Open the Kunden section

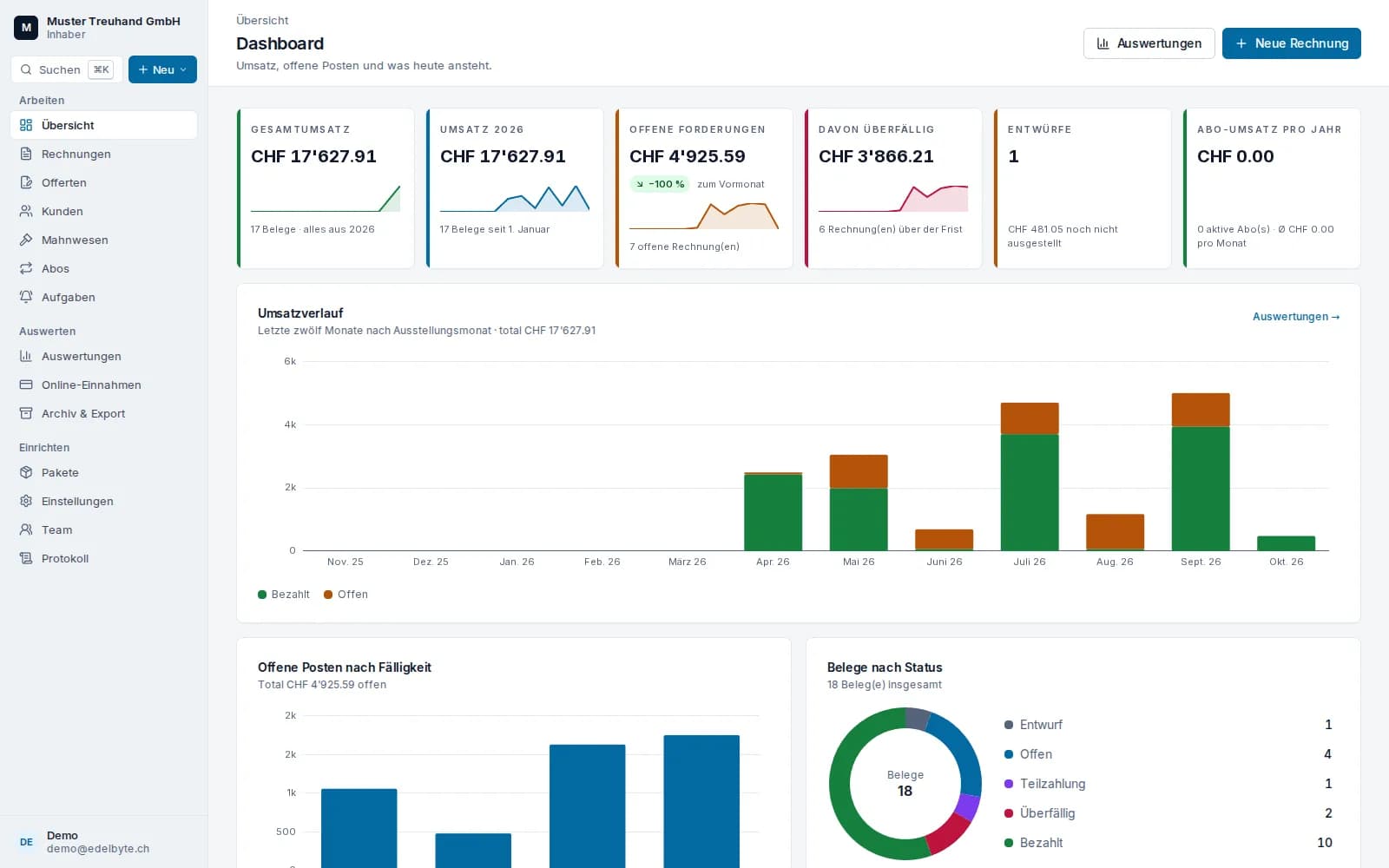tap(104, 211)
